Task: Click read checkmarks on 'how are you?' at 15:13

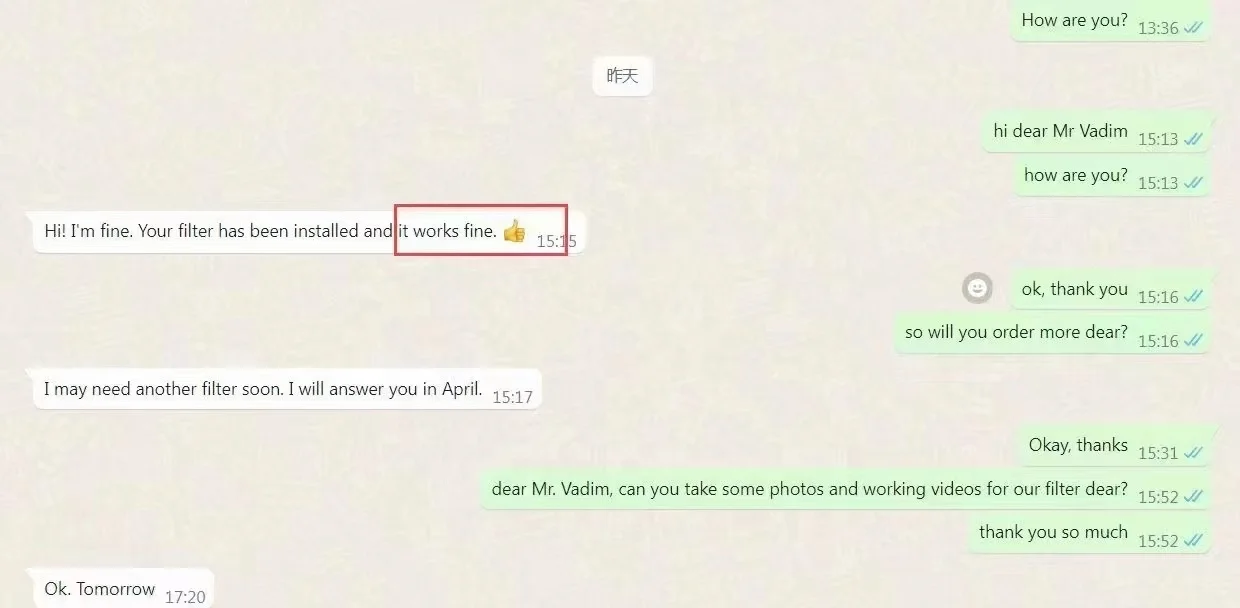Action: click(1193, 183)
